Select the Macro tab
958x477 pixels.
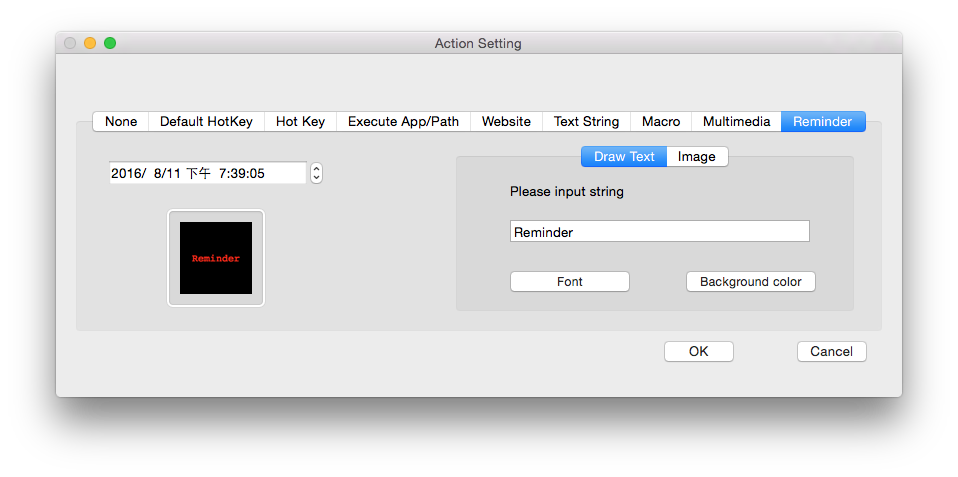pyautogui.click(x=661, y=121)
